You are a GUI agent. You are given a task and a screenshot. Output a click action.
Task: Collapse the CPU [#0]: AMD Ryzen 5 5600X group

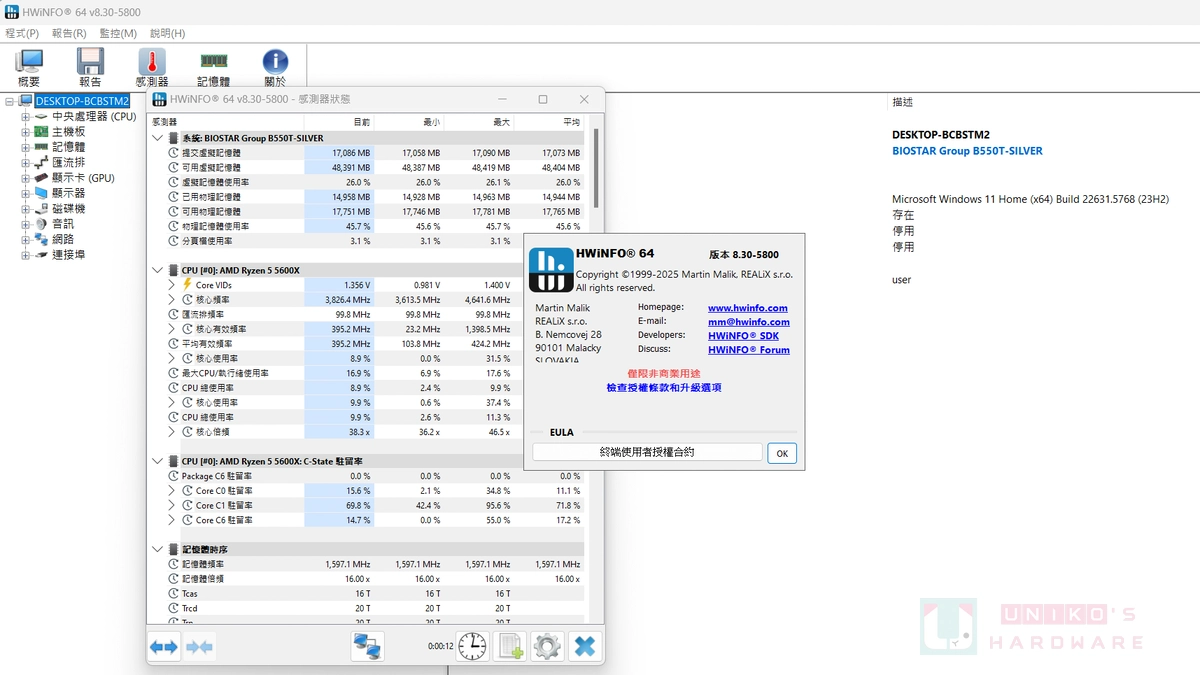[158, 270]
